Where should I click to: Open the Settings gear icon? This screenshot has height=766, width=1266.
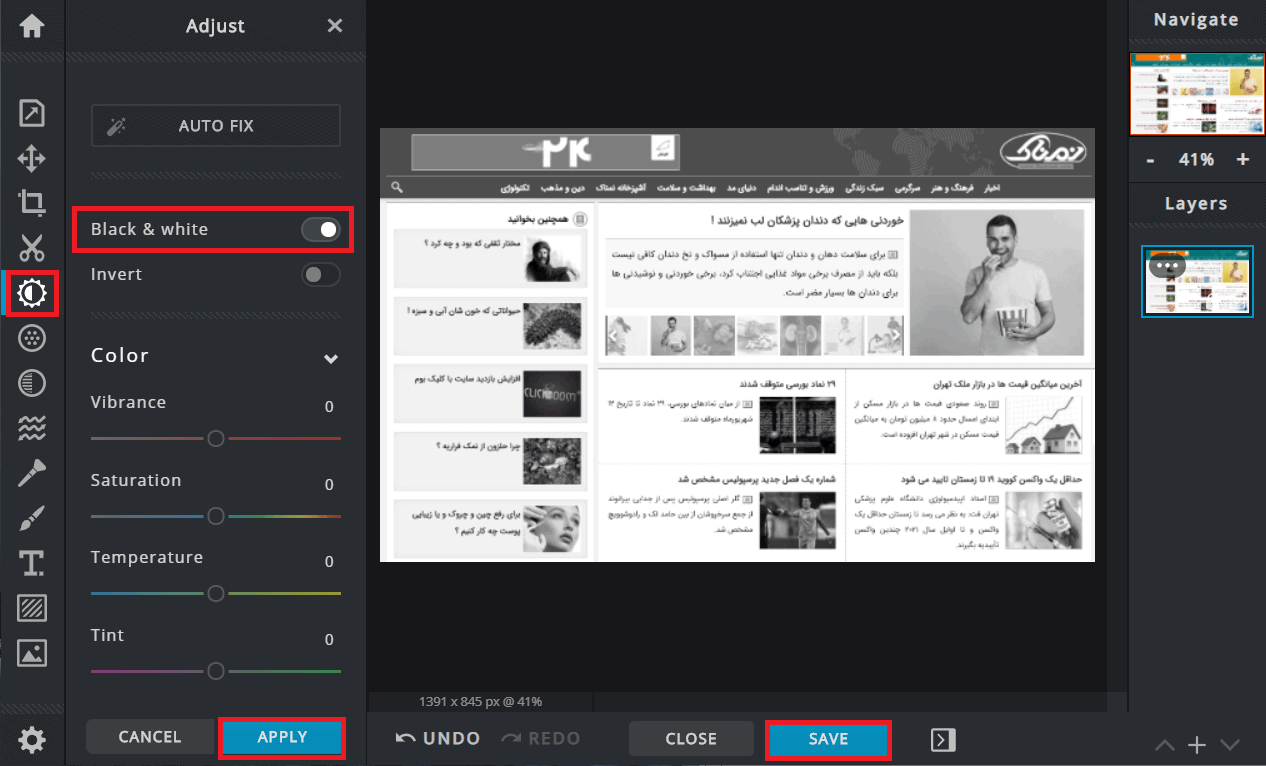[x=32, y=740]
